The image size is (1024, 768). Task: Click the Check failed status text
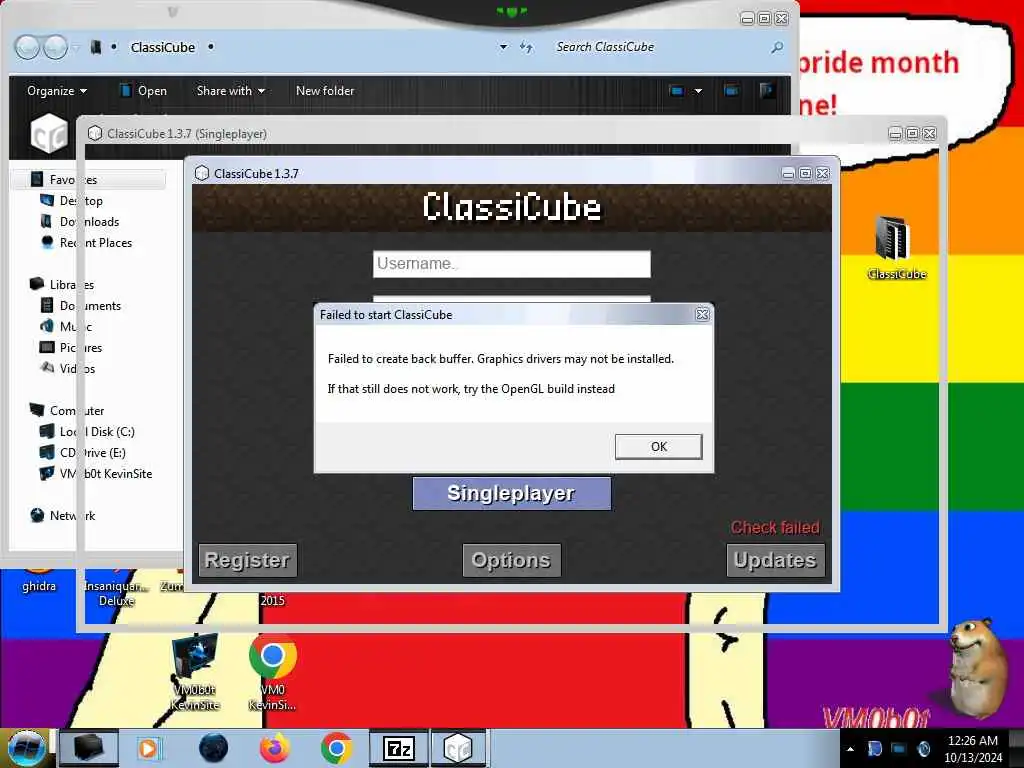(x=775, y=527)
